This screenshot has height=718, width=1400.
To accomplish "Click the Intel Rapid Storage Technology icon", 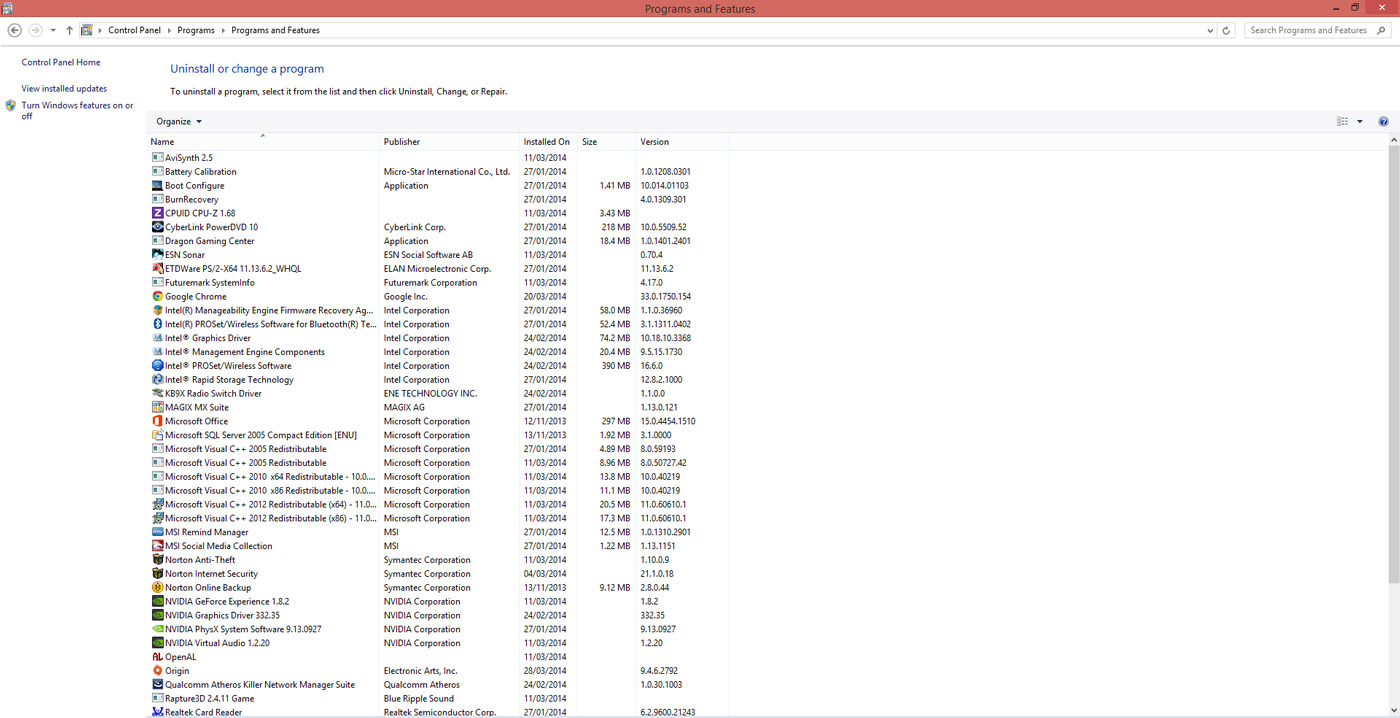I will click(157, 380).
